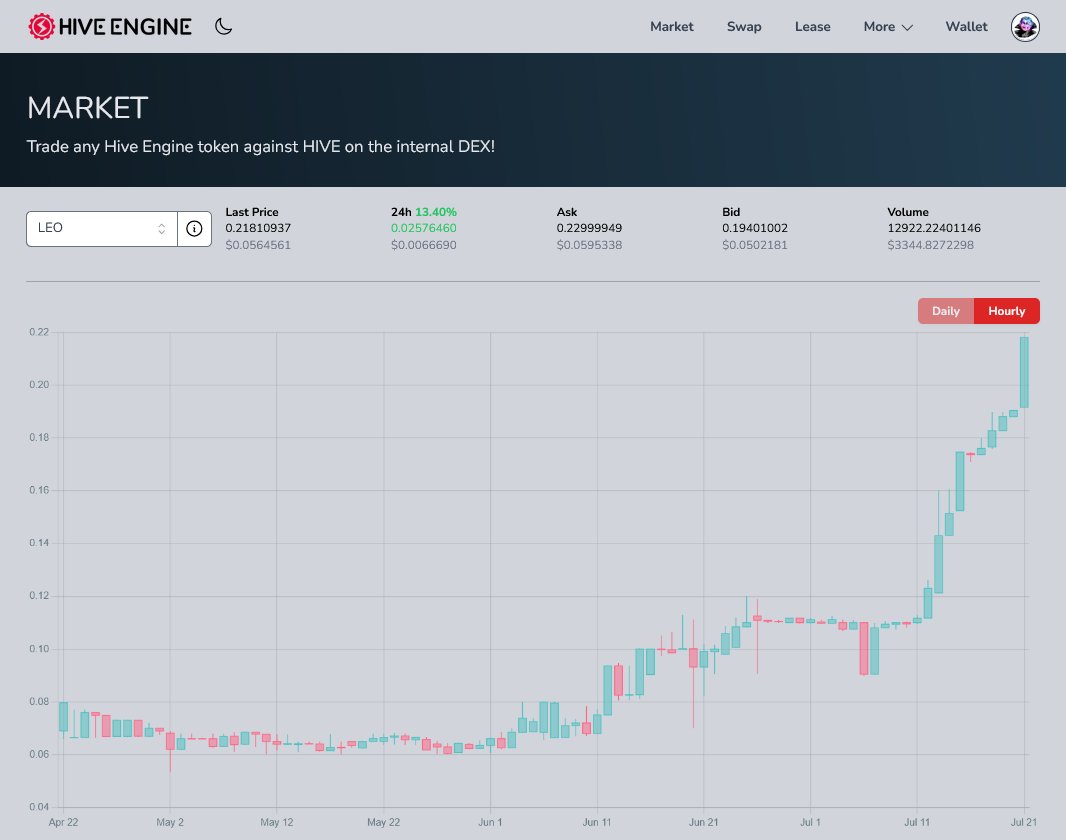The image size is (1066, 840).
Task: Click the 0.16 y-axis label
Action: click(x=39, y=490)
